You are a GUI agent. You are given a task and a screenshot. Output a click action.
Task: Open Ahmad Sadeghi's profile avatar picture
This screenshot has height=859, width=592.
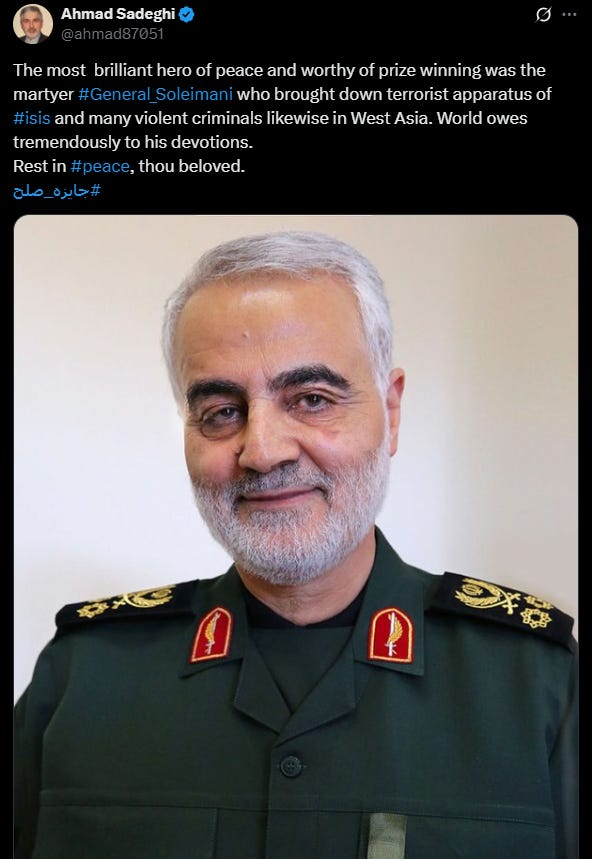(x=33, y=24)
